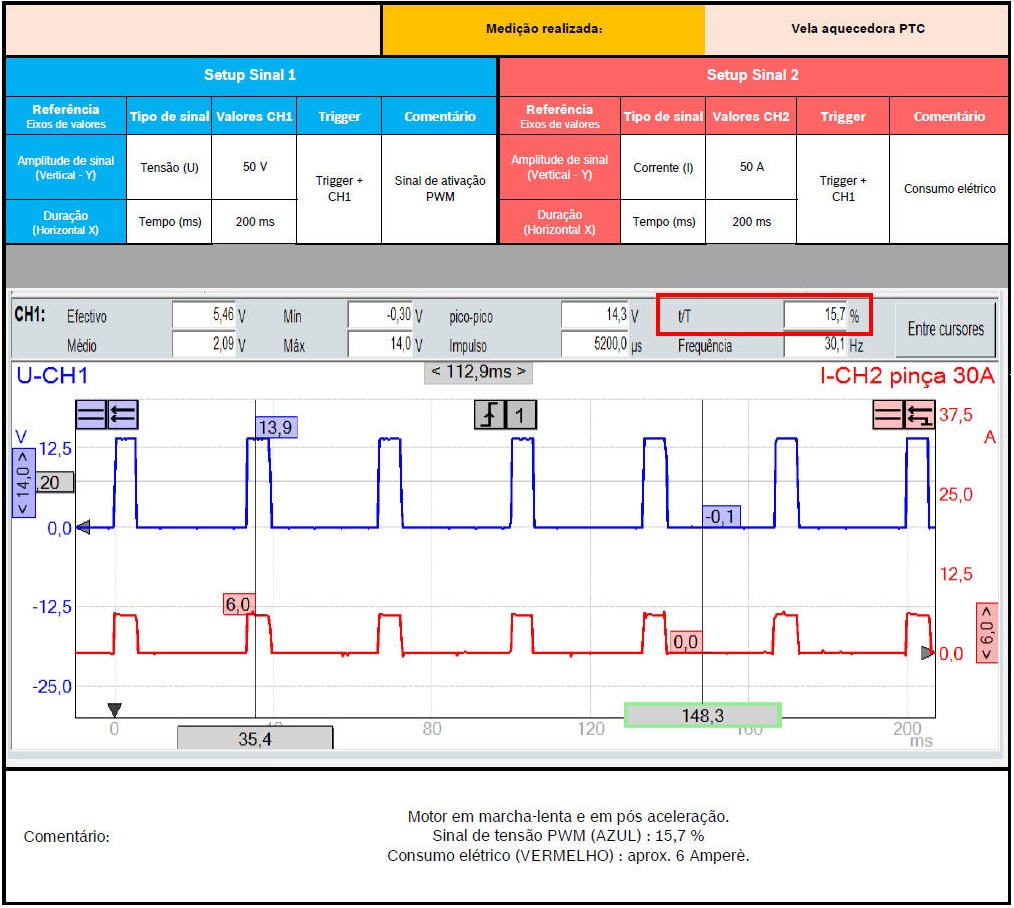Click the Frequência field showing 30,1
The width and height of the screenshot is (1014, 908).
(815, 345)
